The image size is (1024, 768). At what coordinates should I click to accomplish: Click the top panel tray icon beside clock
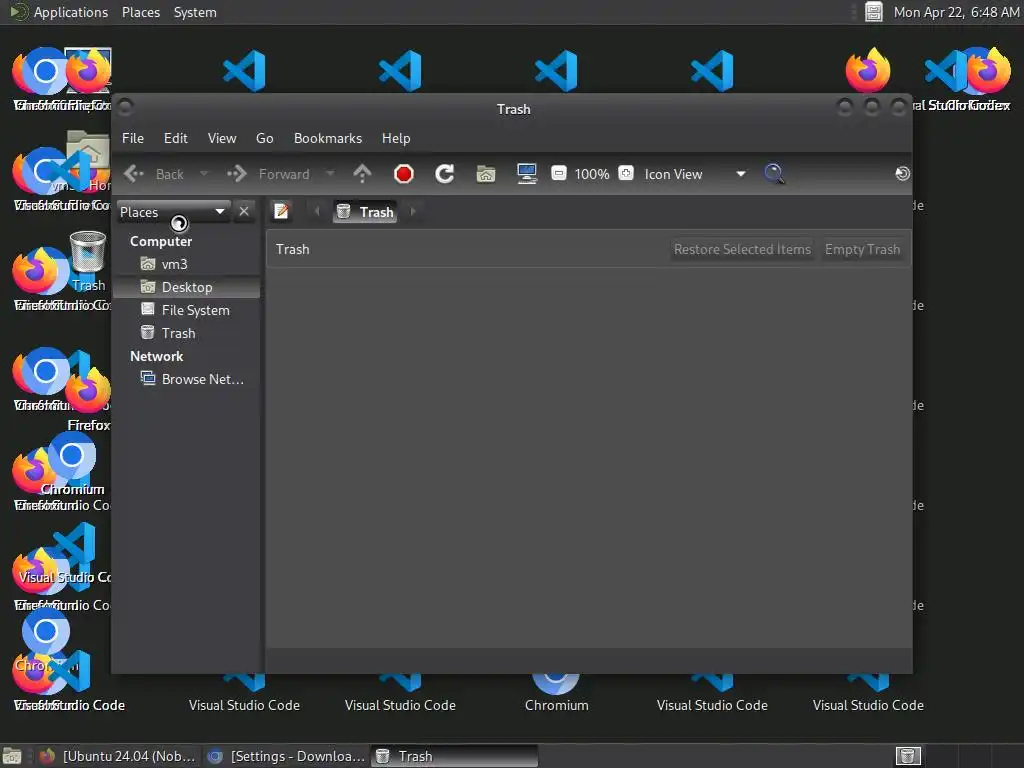(874, 12)
